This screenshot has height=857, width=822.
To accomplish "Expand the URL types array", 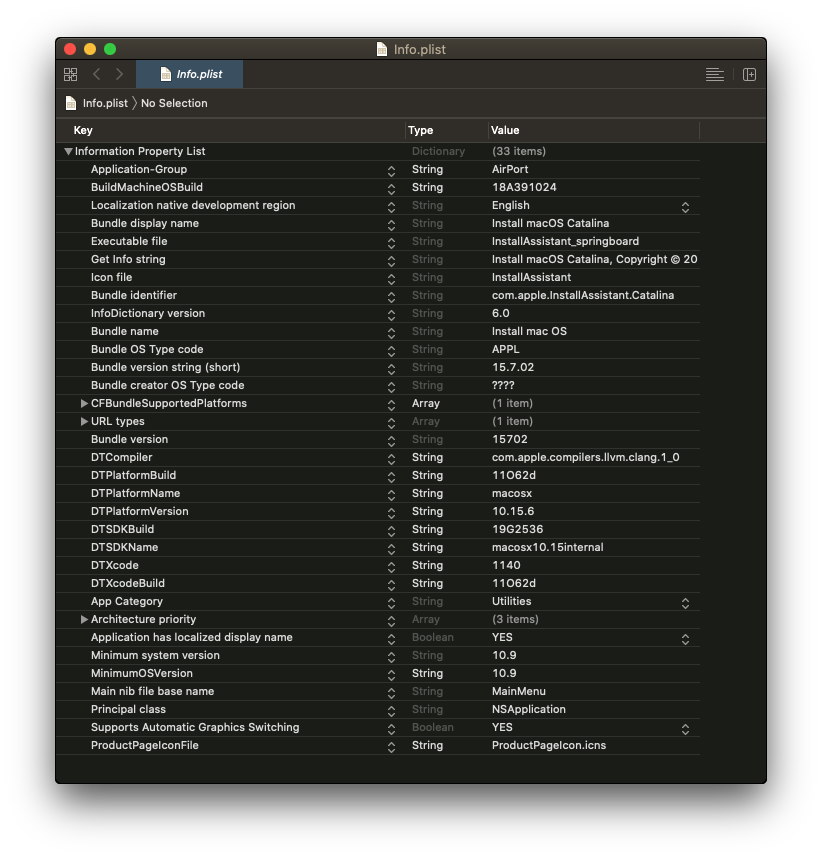I will tap(84, 421).
